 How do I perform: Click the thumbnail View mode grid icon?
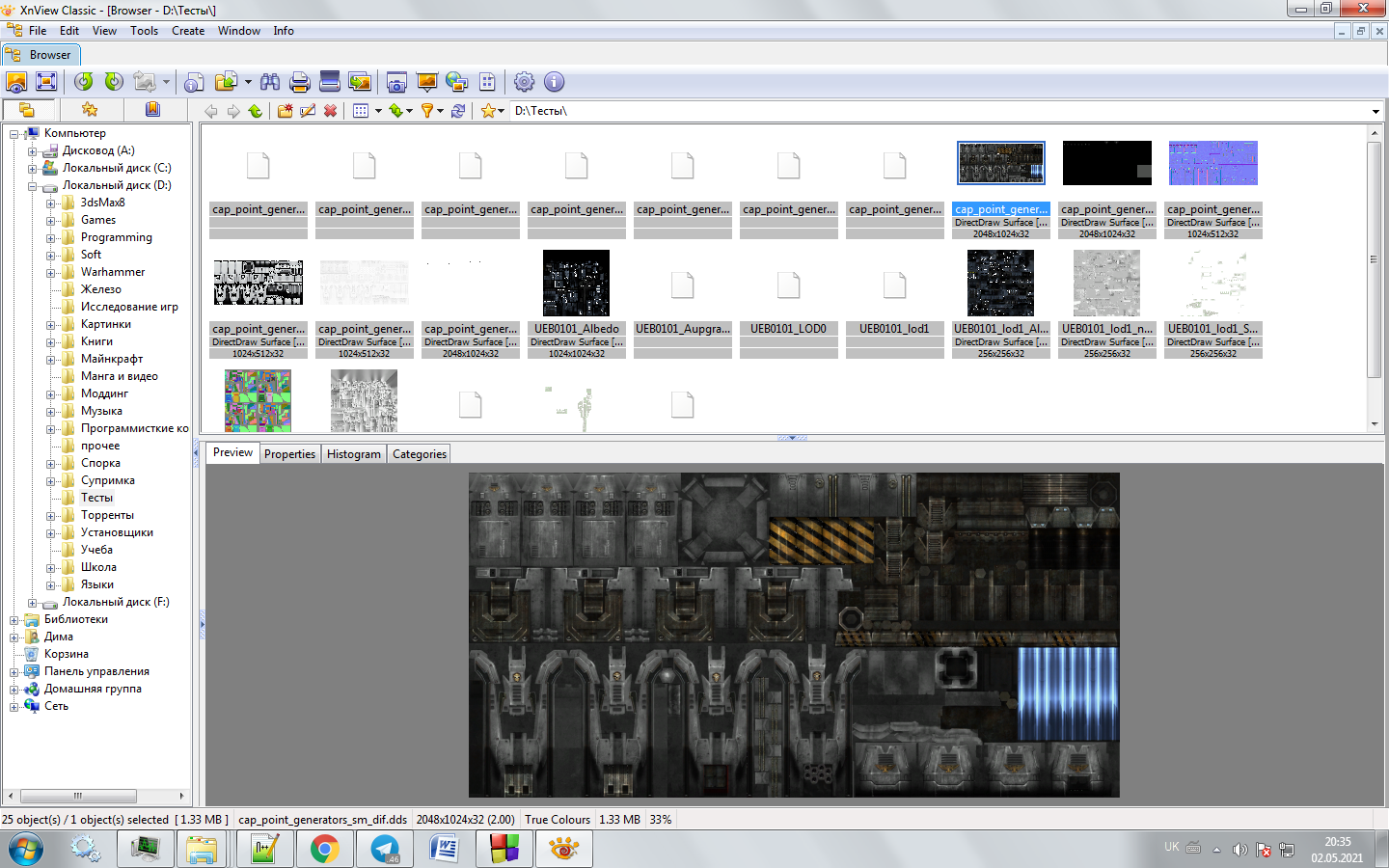click(361, 111)
